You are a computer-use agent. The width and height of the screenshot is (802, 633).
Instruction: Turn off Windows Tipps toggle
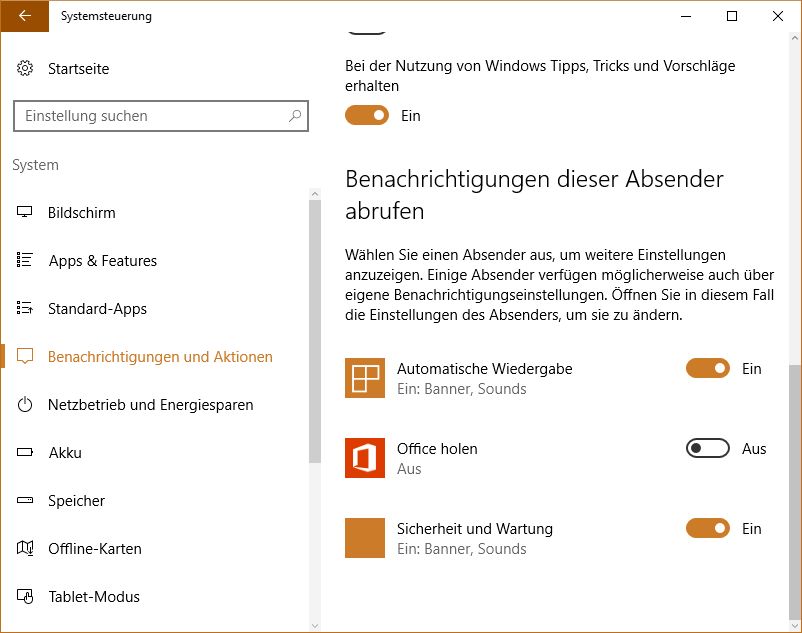367,116
